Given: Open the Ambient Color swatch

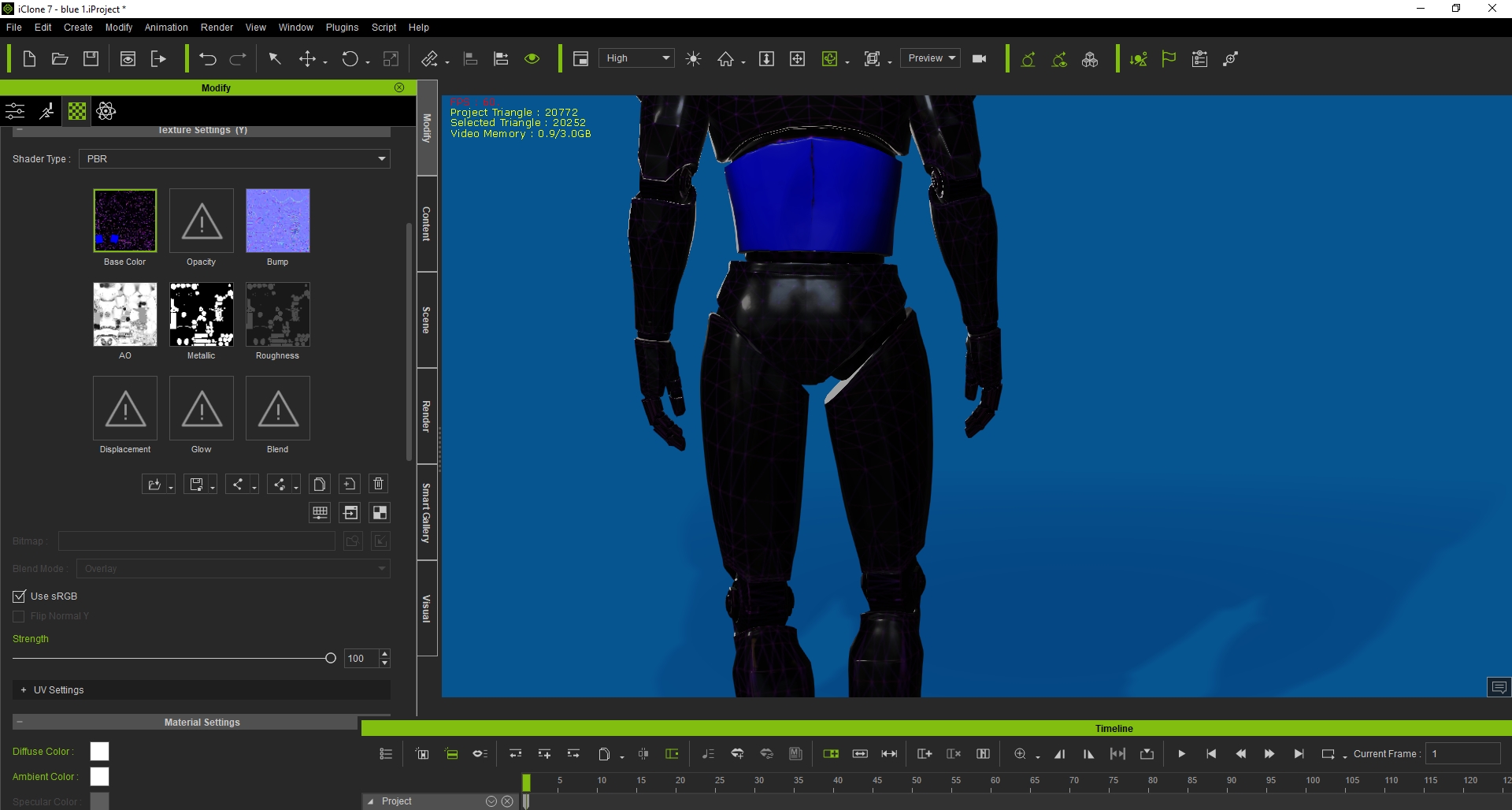Looking at the screenshot, I should 99,777.
